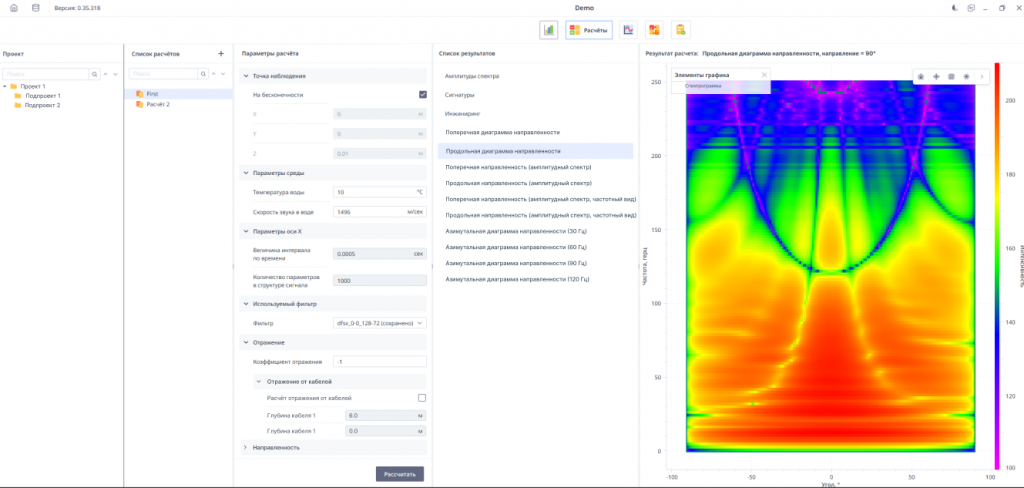
Task: Collapse Используемый фильтр section
Action: [245, 304]
